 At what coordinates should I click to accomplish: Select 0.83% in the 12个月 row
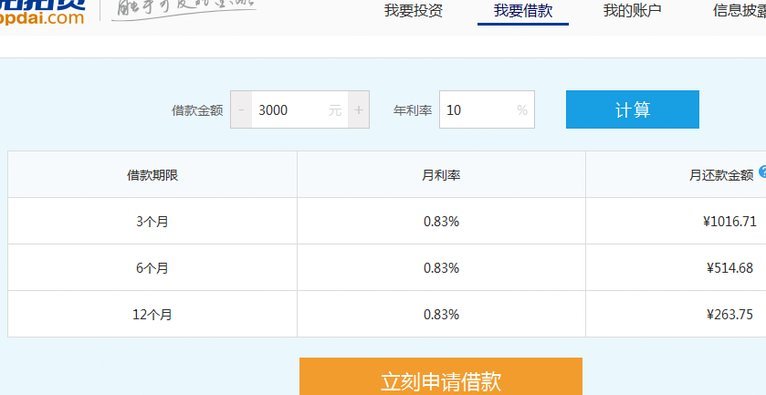pos(441,314)
